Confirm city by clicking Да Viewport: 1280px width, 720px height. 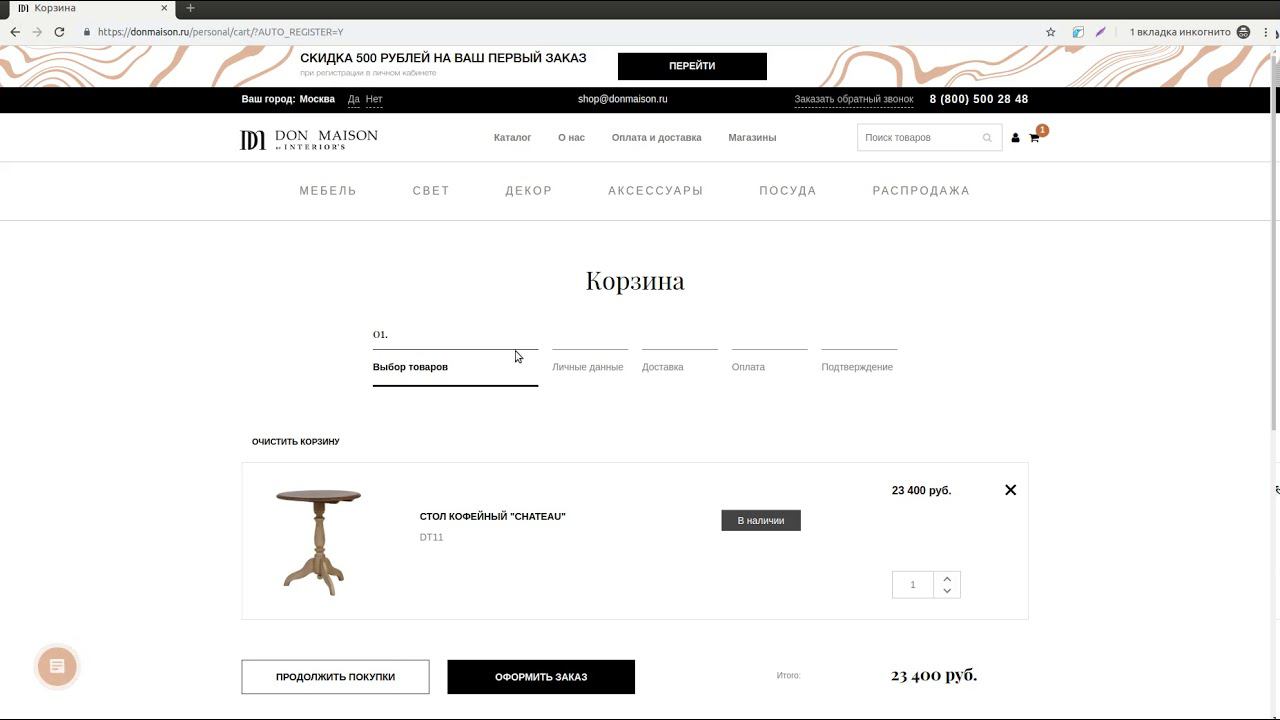pyautogui.click(x=354, y=99)
